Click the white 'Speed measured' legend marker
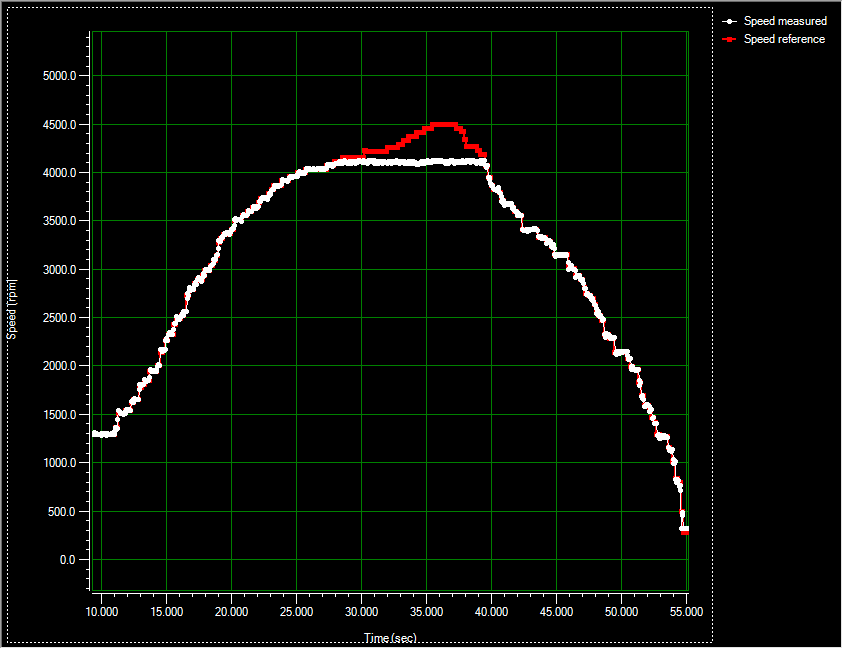 [x=730, y=22]
